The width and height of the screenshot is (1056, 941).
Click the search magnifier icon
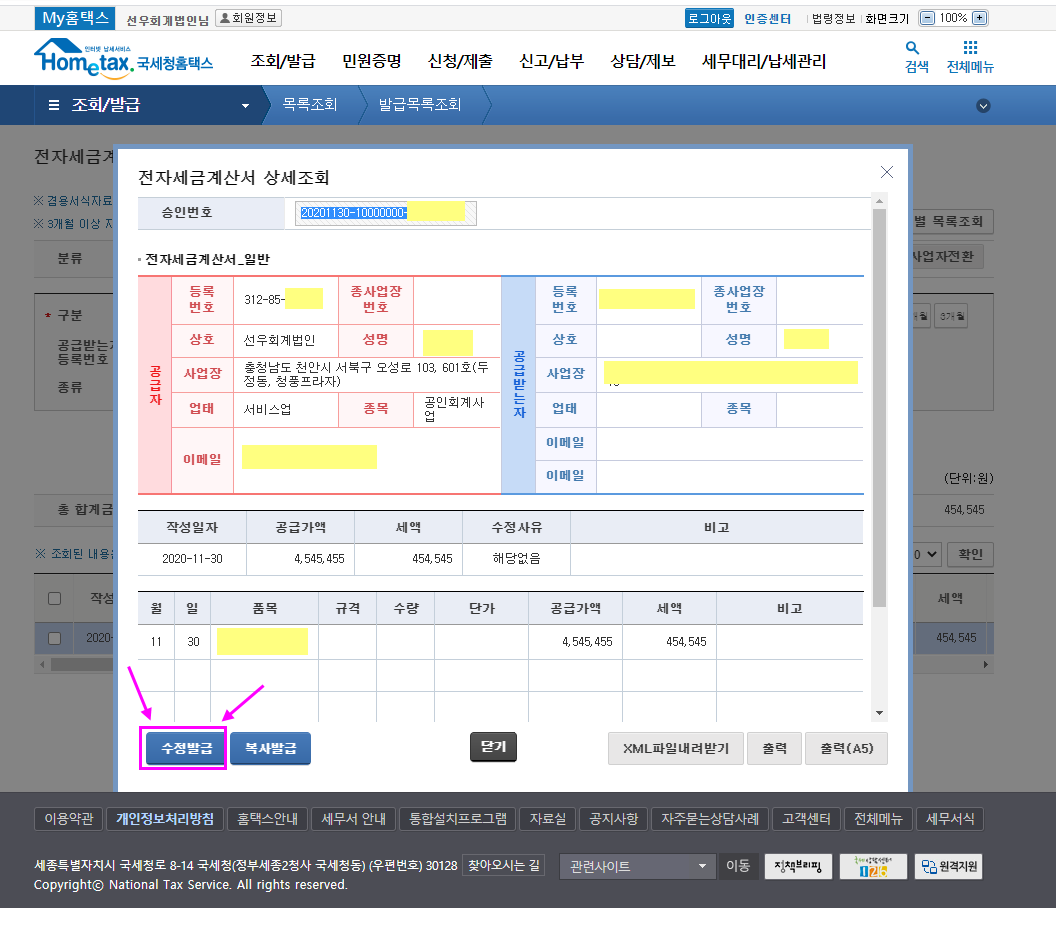(912, 48)
